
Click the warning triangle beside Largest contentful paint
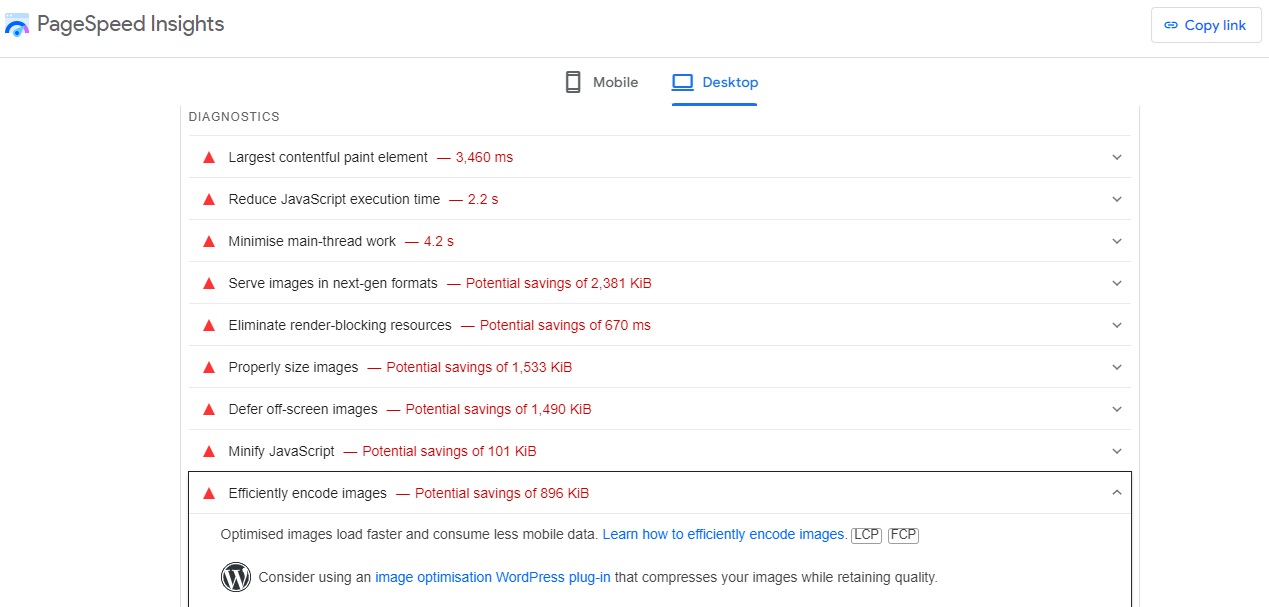(x=209, y=157)
